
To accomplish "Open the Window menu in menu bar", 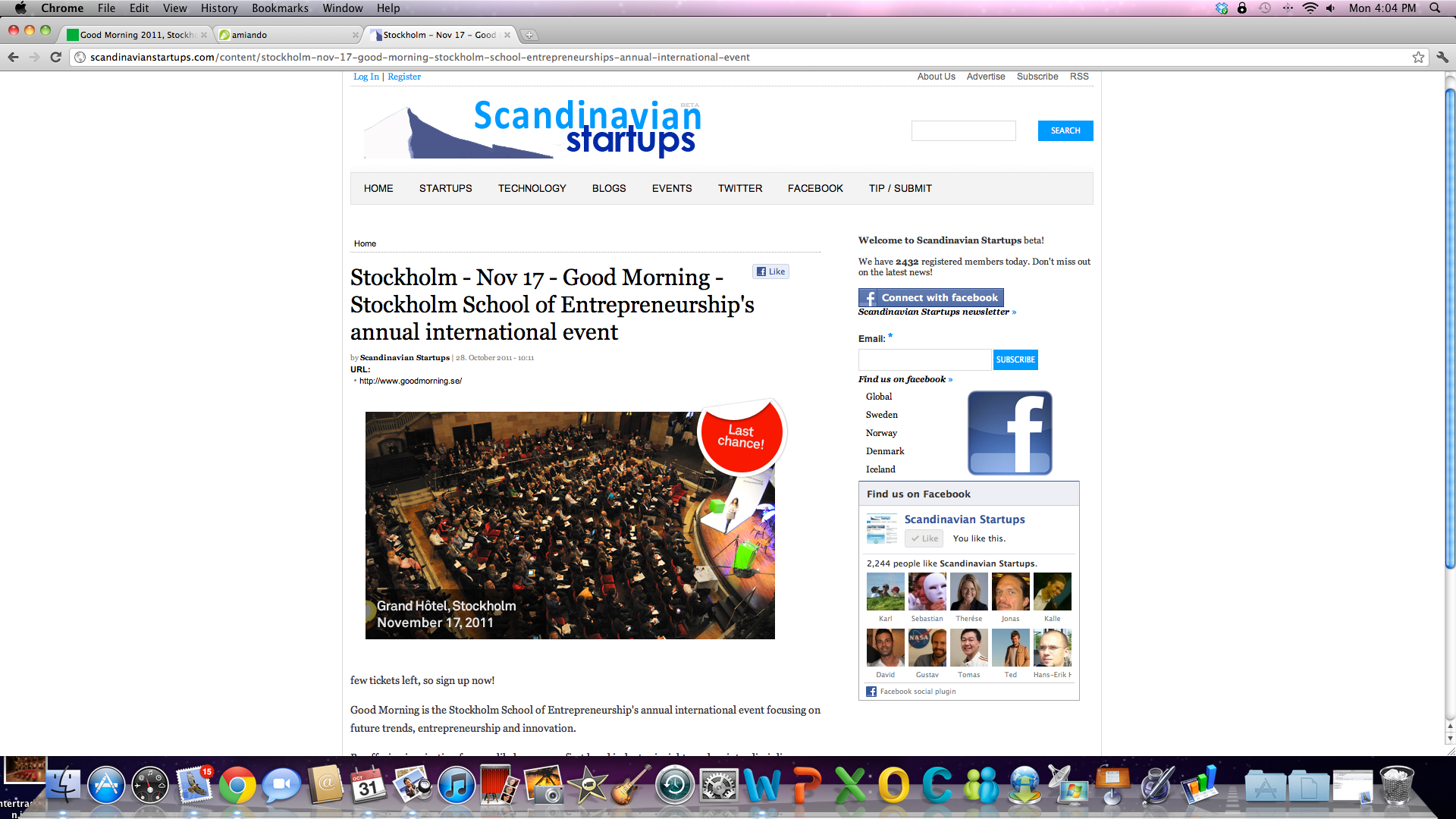I will [343, 8].
